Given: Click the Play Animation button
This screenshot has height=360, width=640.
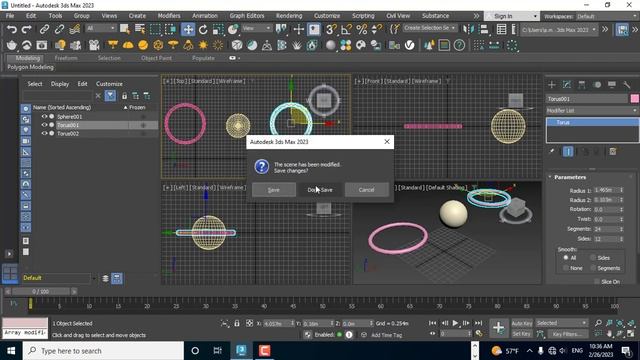Looking at the screenshot, I should pyautogui.click(x=456, y=323).
